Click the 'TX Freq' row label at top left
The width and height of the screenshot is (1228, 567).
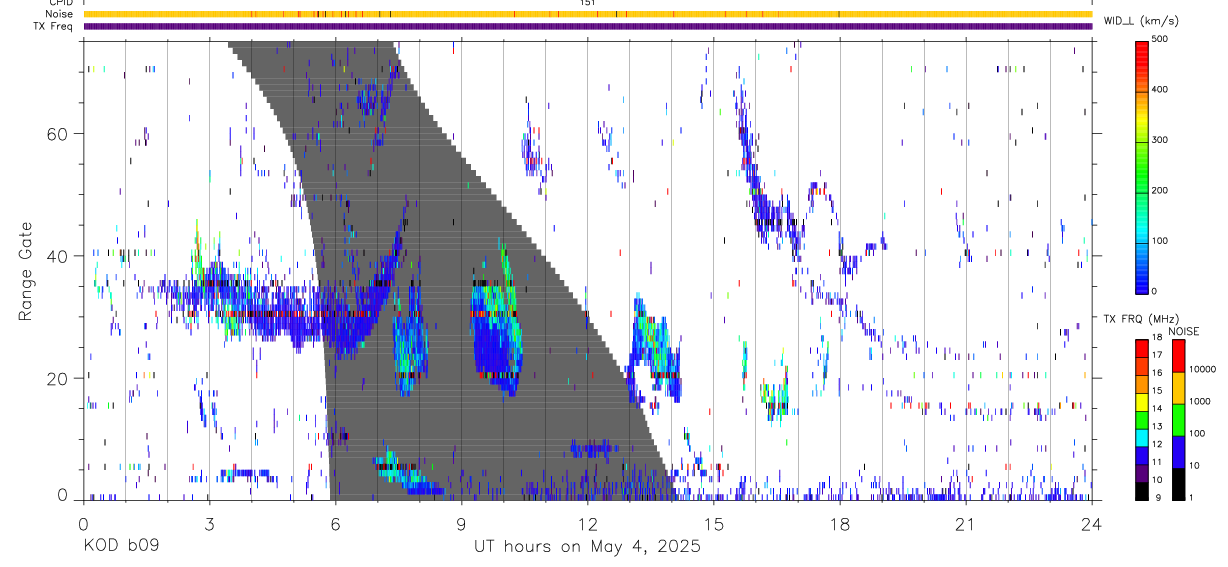[54, 26]
